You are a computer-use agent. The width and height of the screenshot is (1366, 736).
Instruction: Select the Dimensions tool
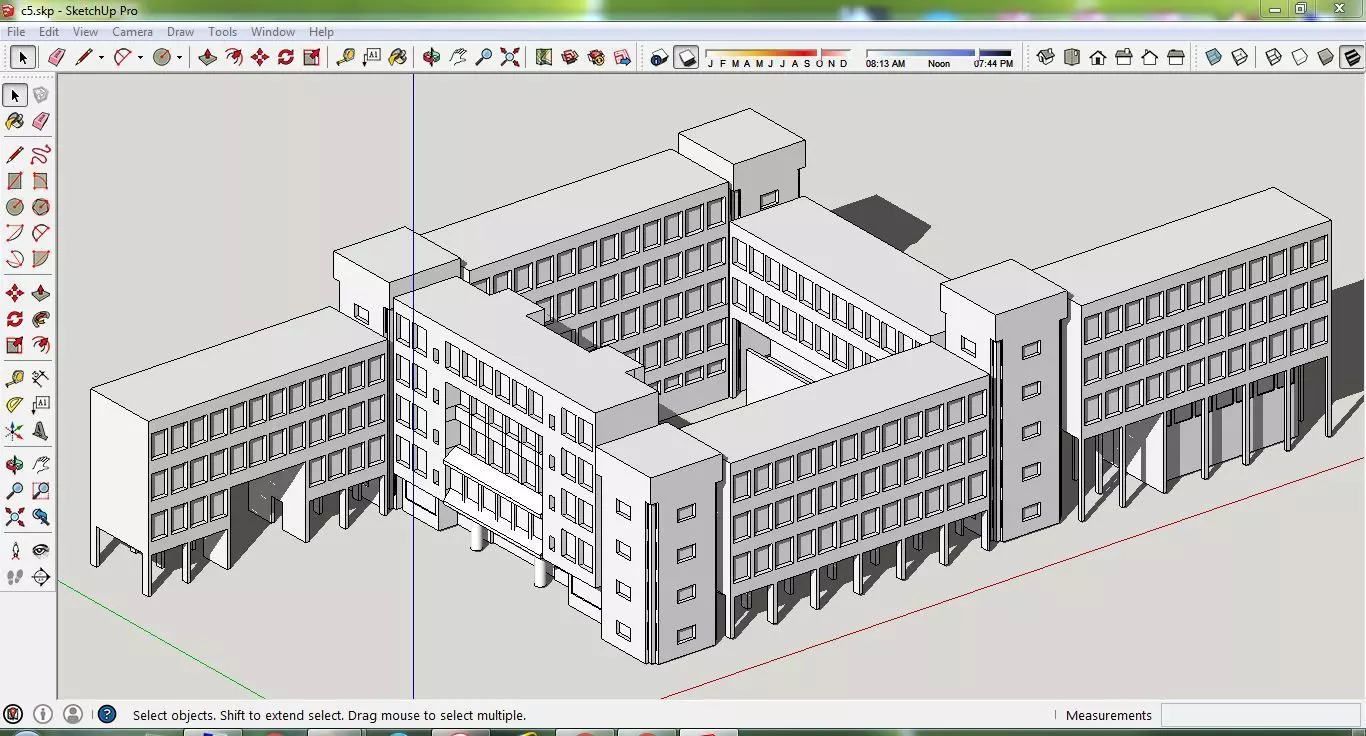click(40, 378)
